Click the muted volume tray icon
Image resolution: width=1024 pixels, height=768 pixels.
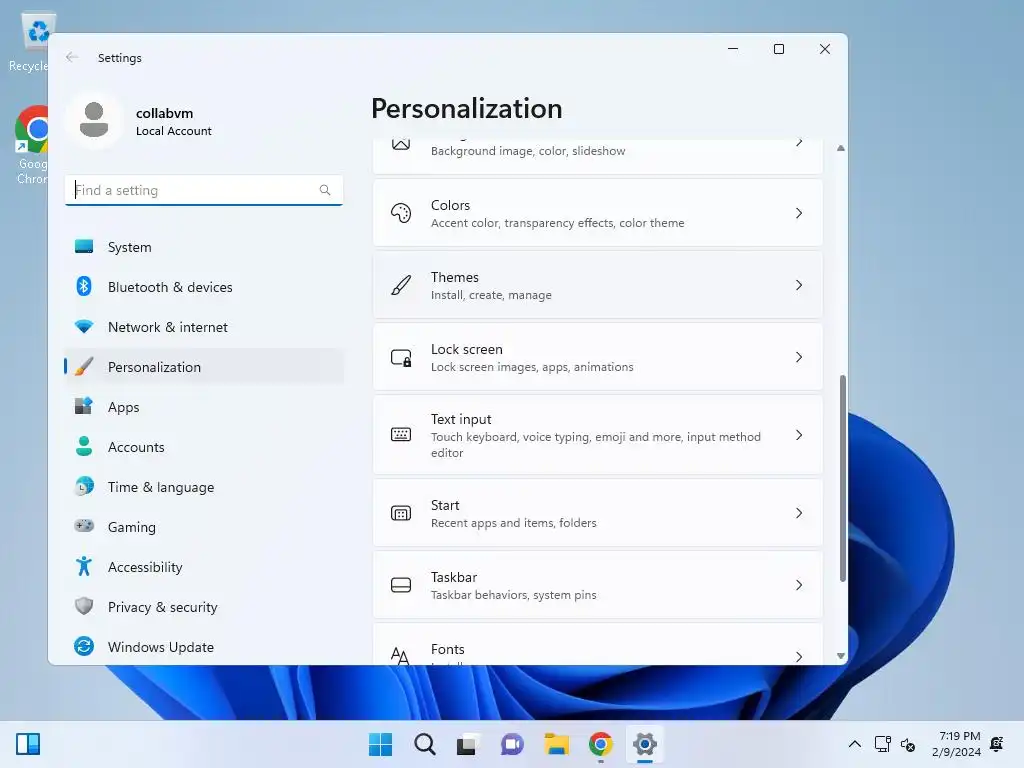point(908,744)
